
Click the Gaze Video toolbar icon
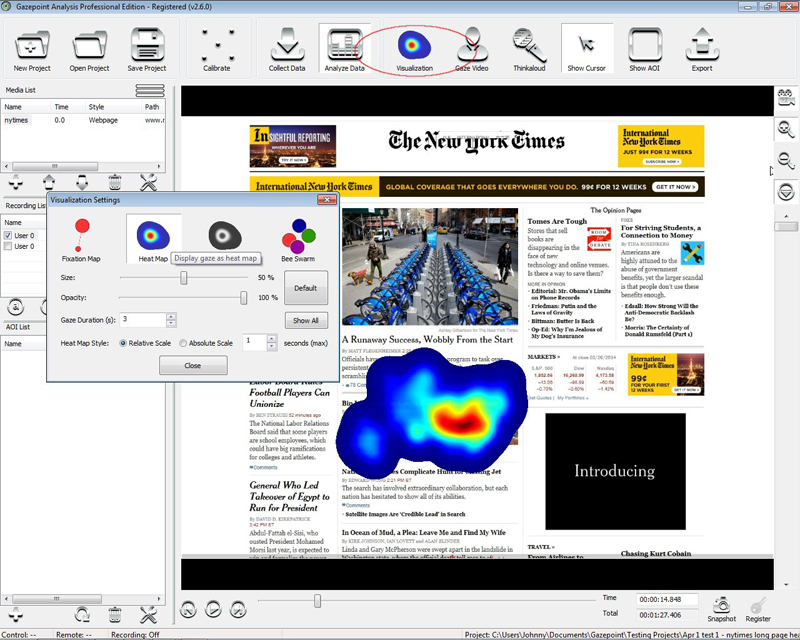coord(472,50)
